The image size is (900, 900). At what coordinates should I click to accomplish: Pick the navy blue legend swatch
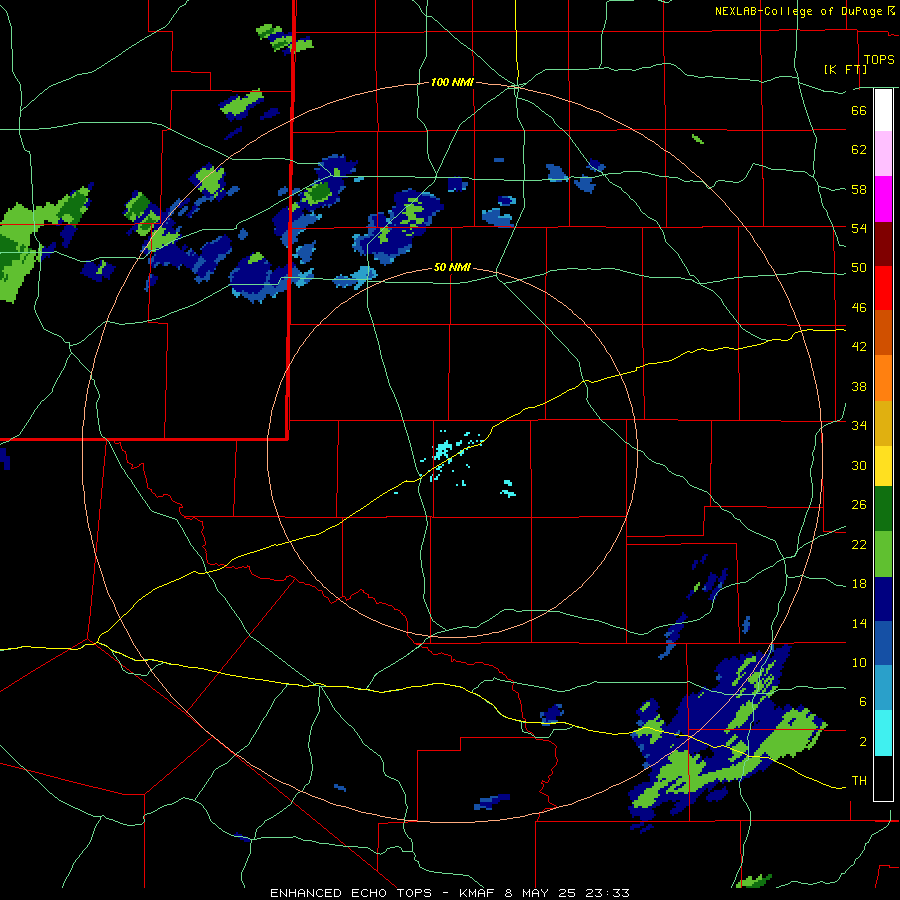pos(883,599)
